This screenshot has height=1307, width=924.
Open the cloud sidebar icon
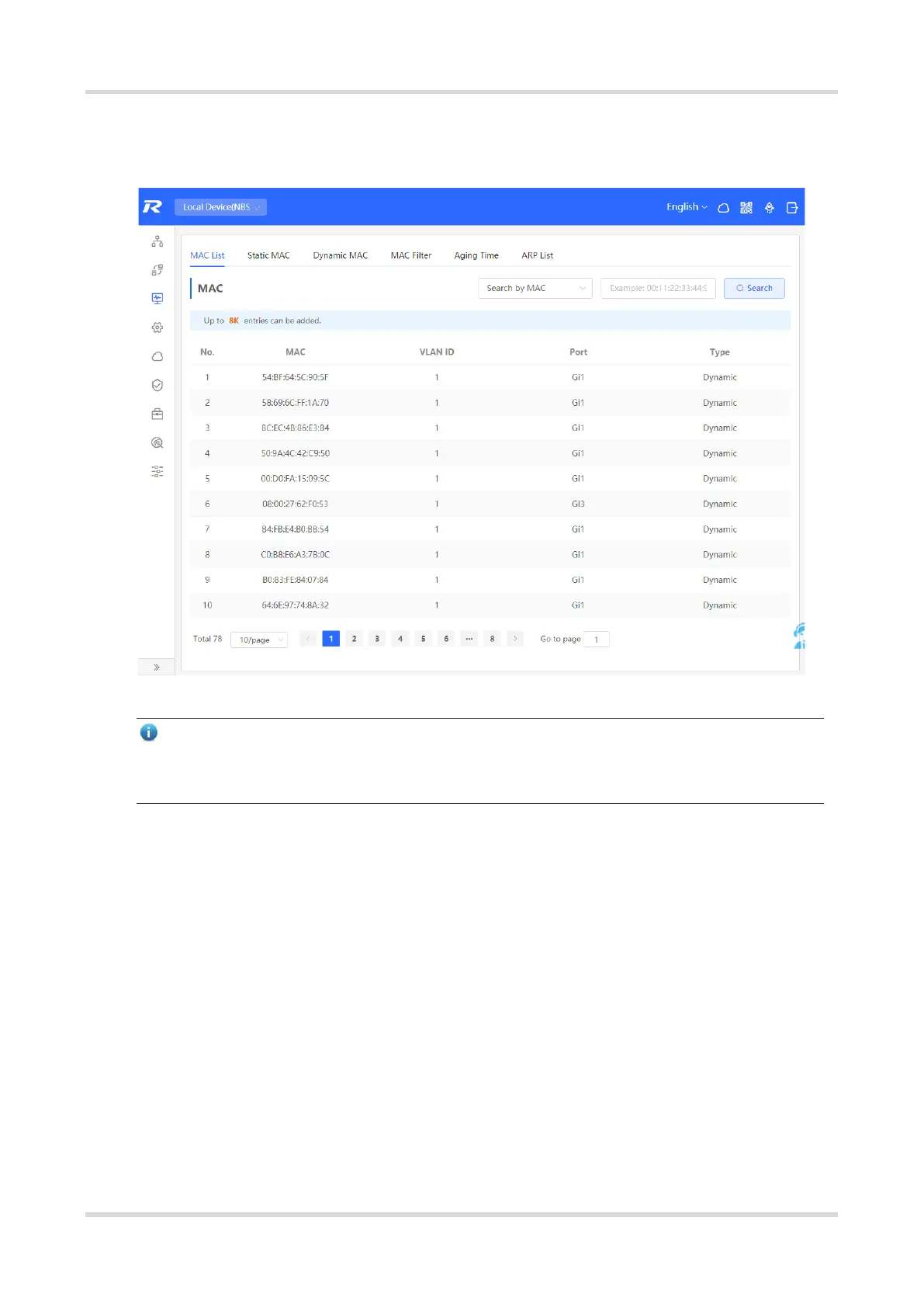(x=157, y=356)
